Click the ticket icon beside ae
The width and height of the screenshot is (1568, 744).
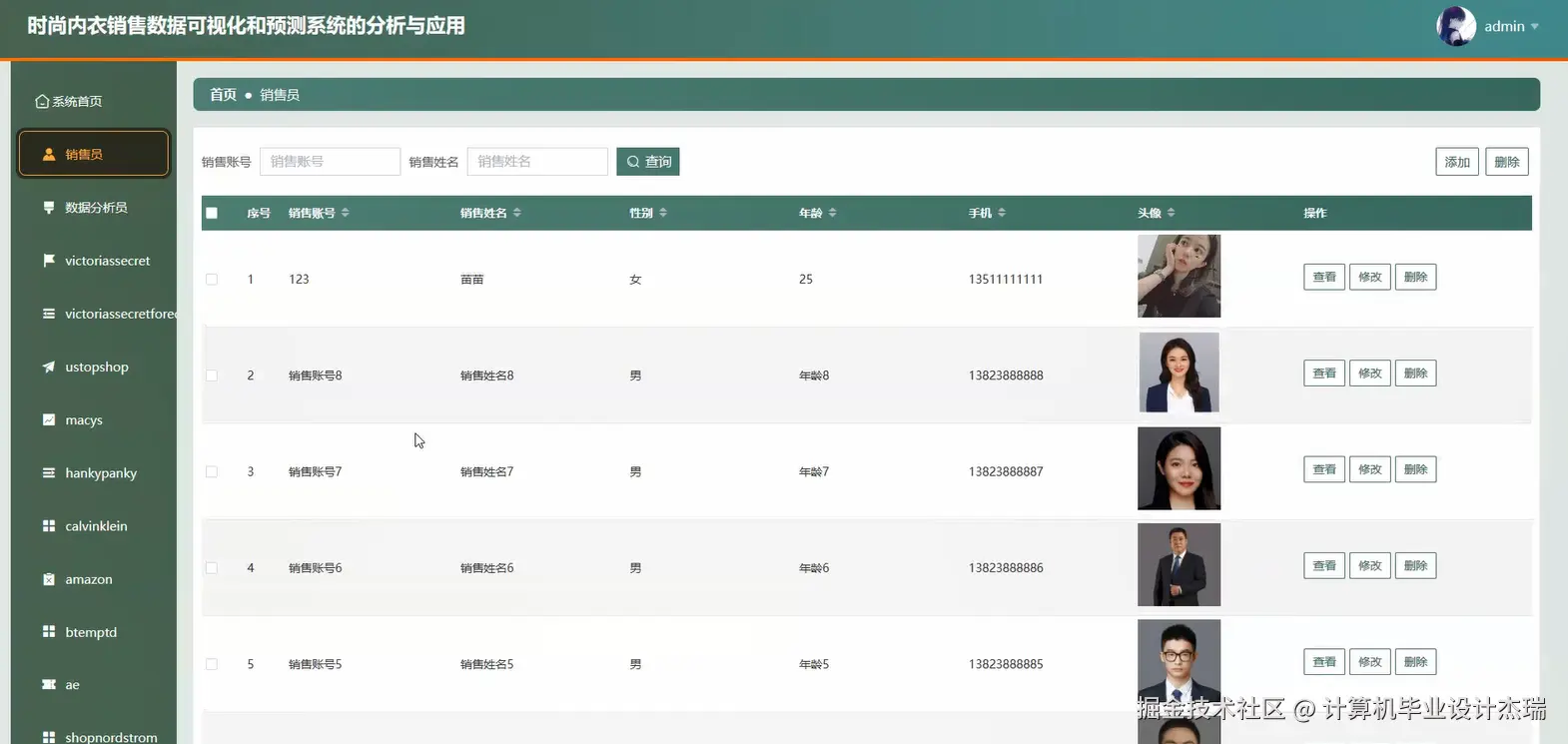(x=48, y=684)
